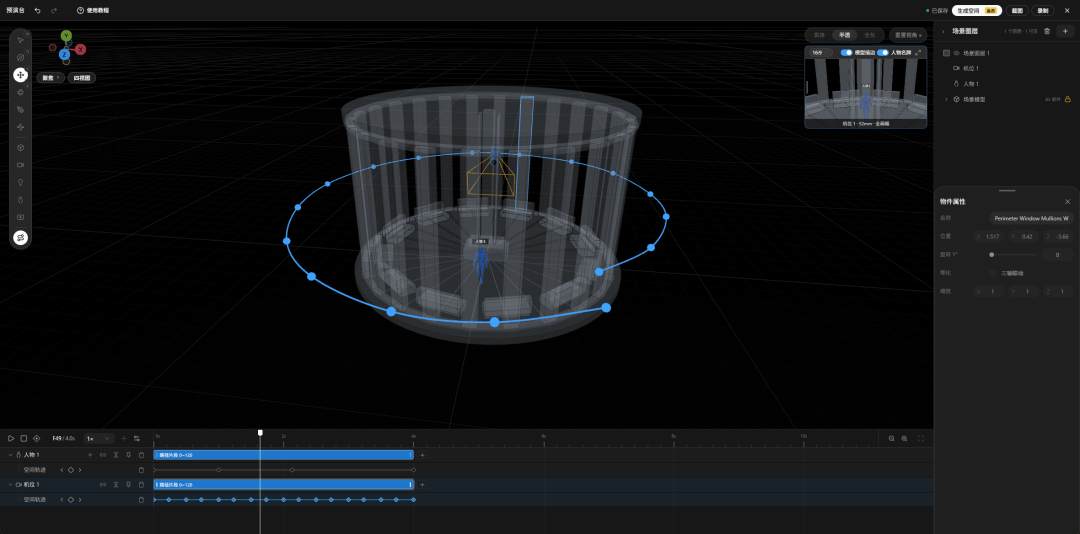Delete the scene layer with trash icon
Screen dimensions: 1080x534
click(x=1047, y=31)
